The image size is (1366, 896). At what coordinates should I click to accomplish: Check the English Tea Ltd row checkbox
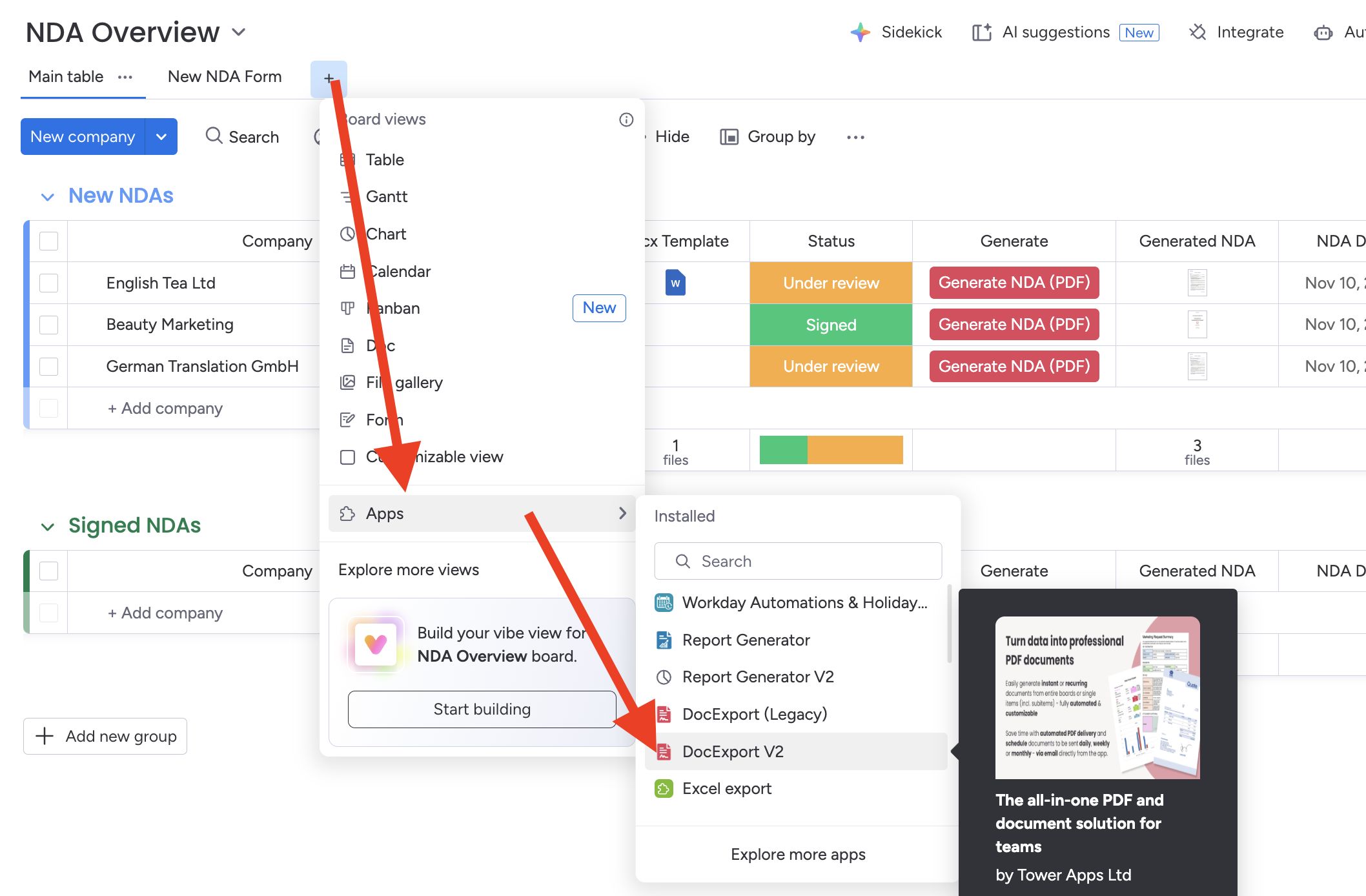coord(49,283)
